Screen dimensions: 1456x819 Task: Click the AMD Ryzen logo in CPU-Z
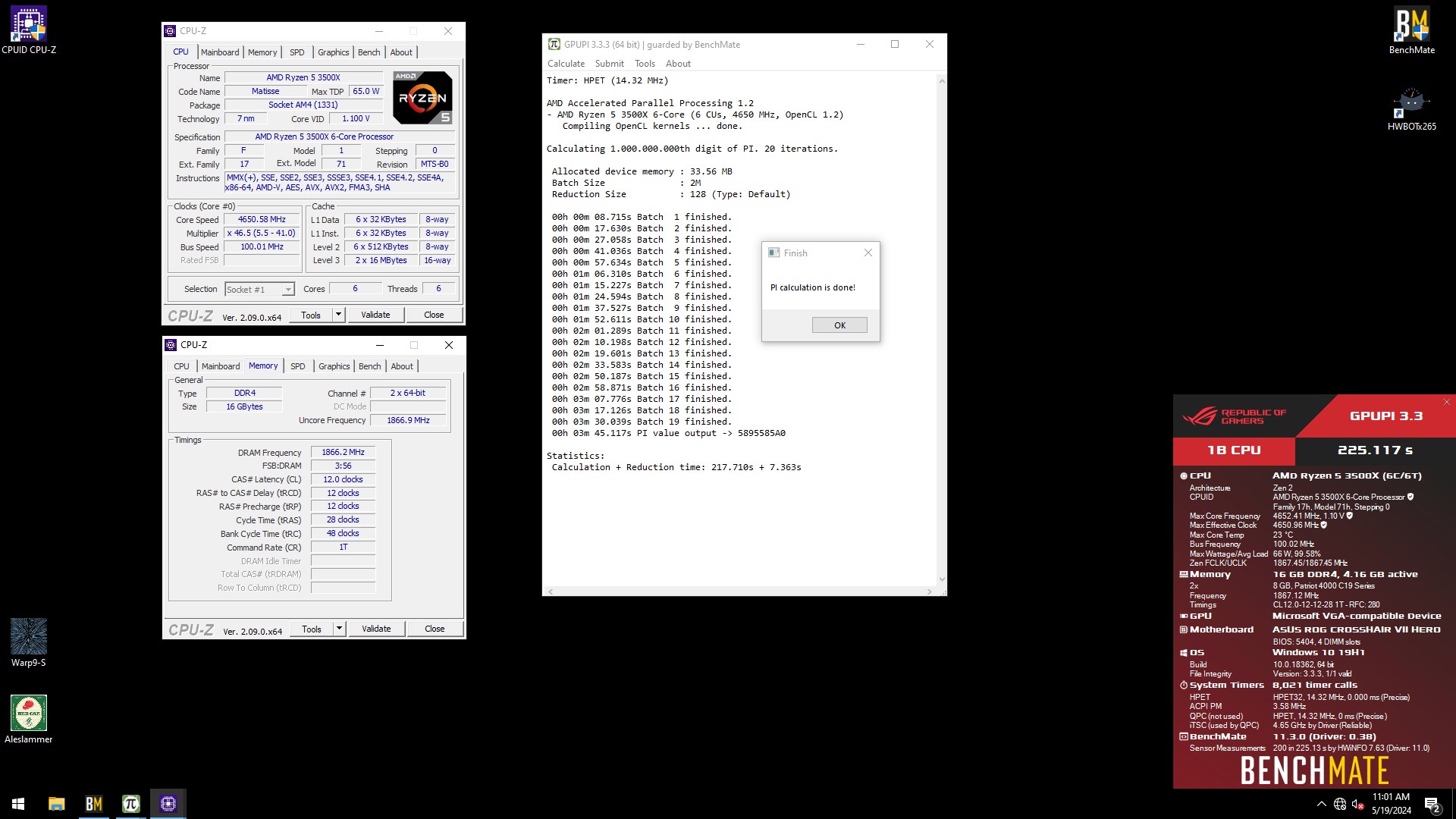tap(422, 97)
